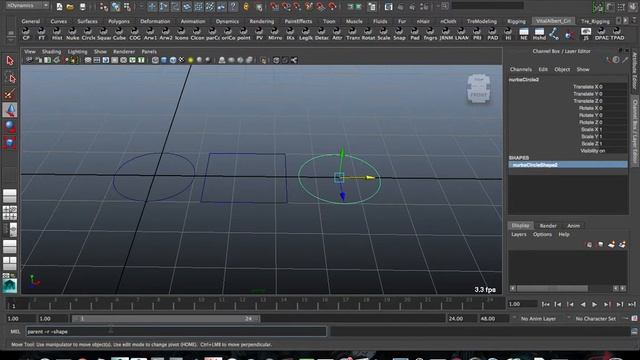
Task: Open the viewport View menu
Action: click(x=30, y=52)
